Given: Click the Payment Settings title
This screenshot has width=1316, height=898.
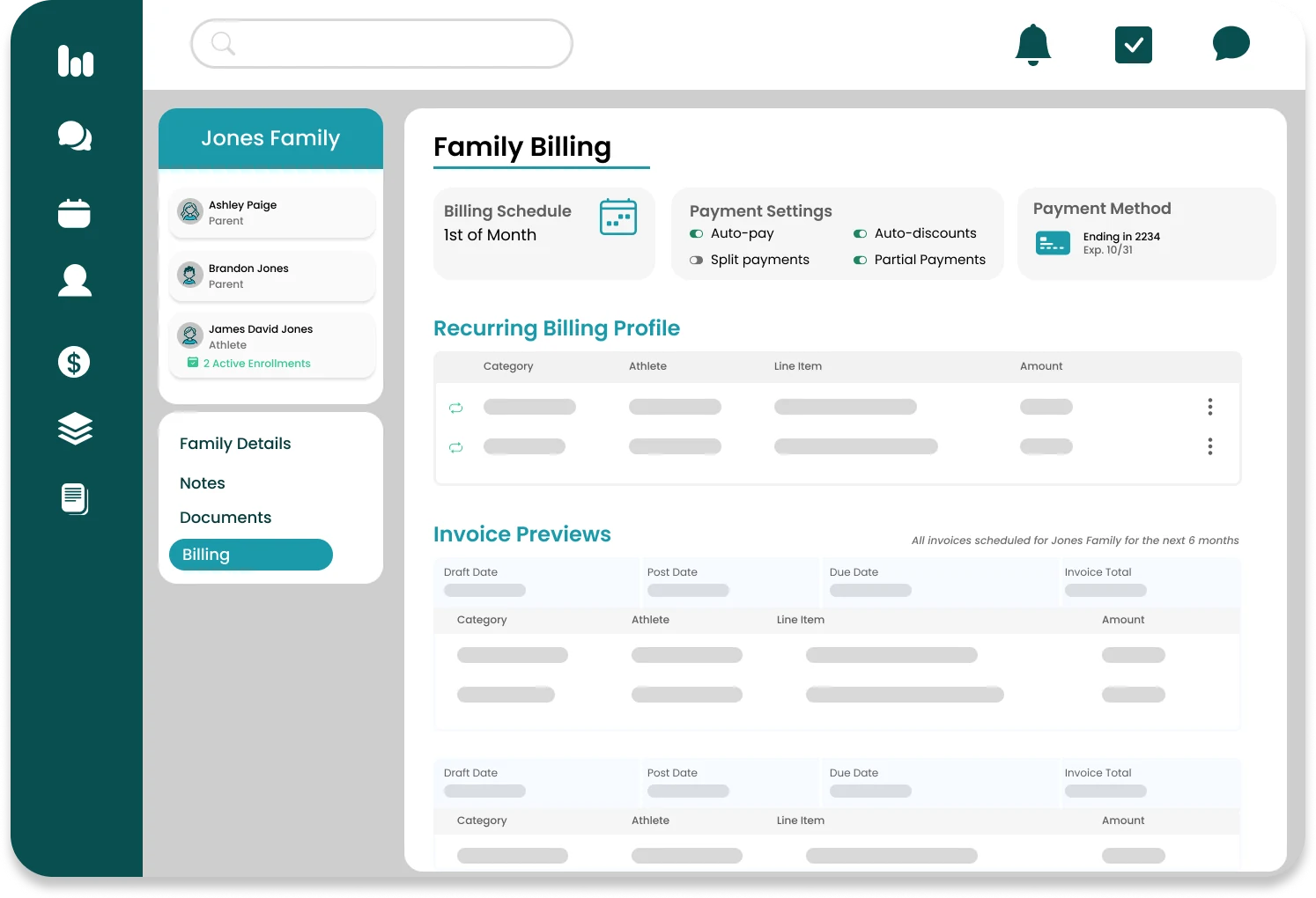Looking at the screenshot, I should pos(761,211).
